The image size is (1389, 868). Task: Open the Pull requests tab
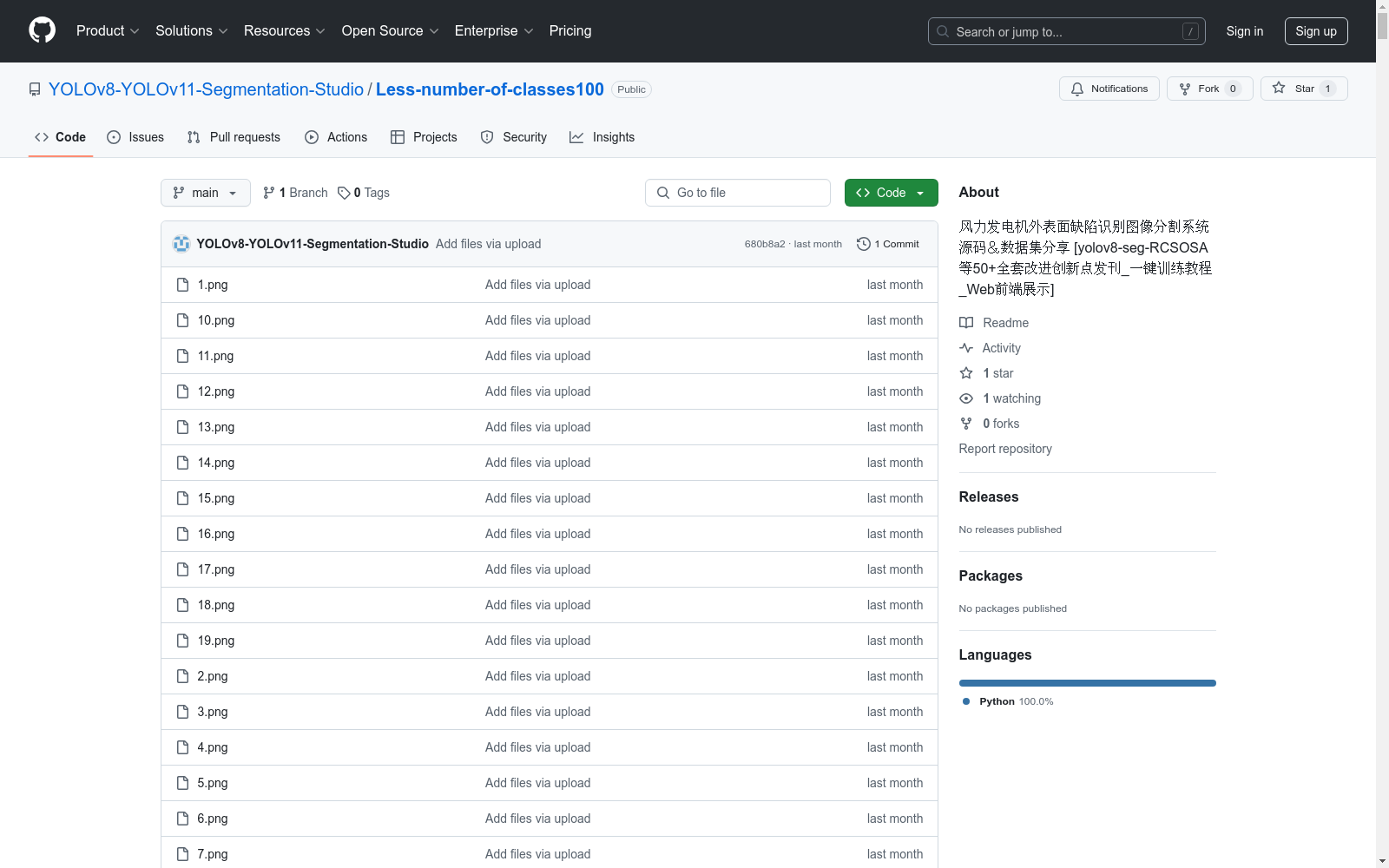tap(234, 137)
